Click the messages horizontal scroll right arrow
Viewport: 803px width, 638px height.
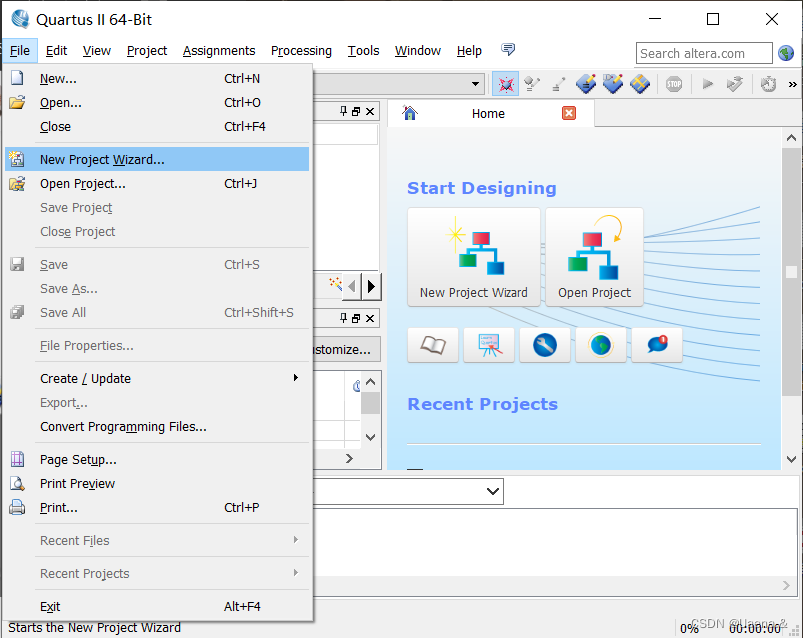[787, 585]
